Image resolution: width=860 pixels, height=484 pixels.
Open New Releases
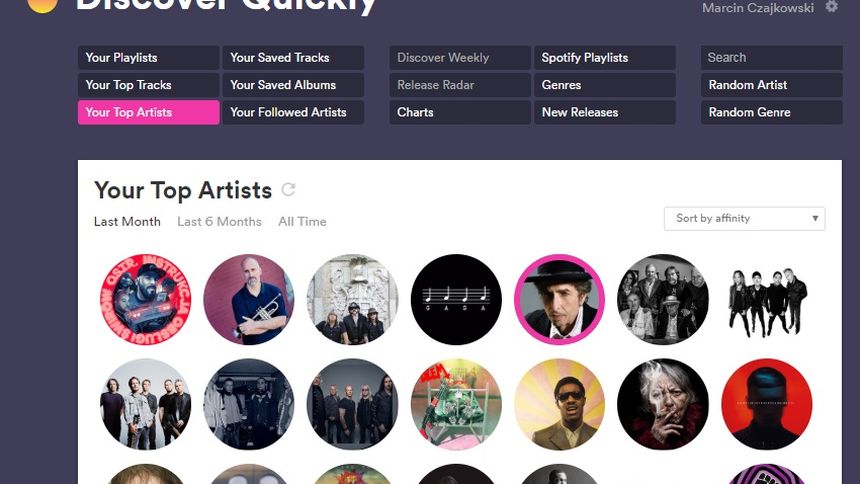604,112
